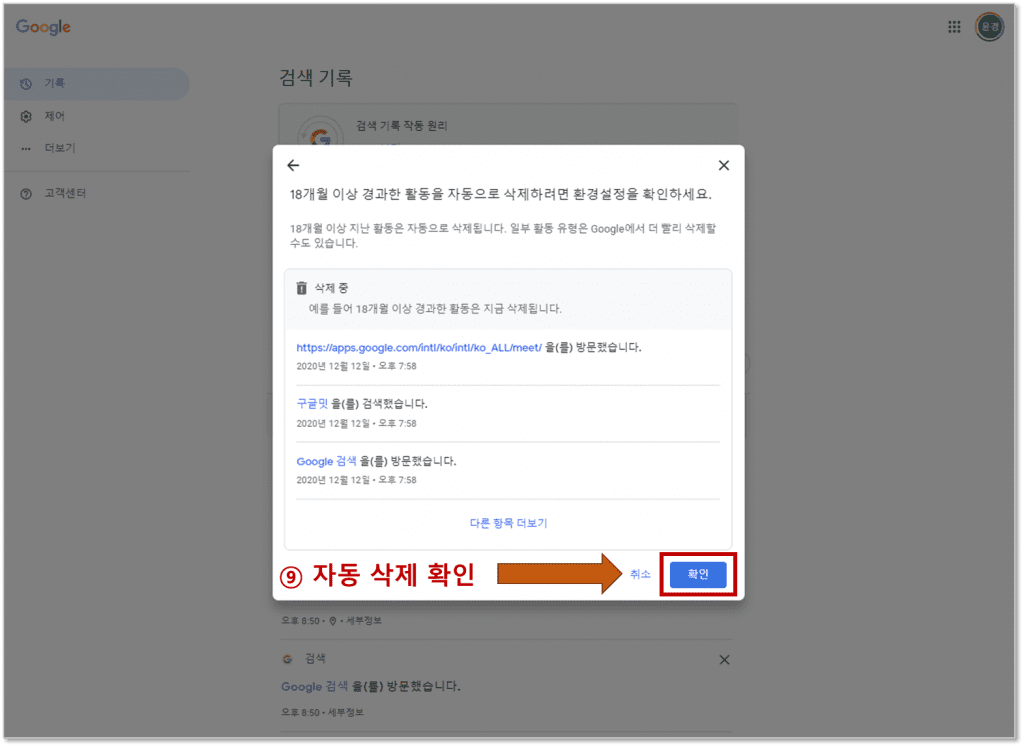1024x747 pixels.
Task: Remove the 검색 activity entry with X
Action: (724, 660)
